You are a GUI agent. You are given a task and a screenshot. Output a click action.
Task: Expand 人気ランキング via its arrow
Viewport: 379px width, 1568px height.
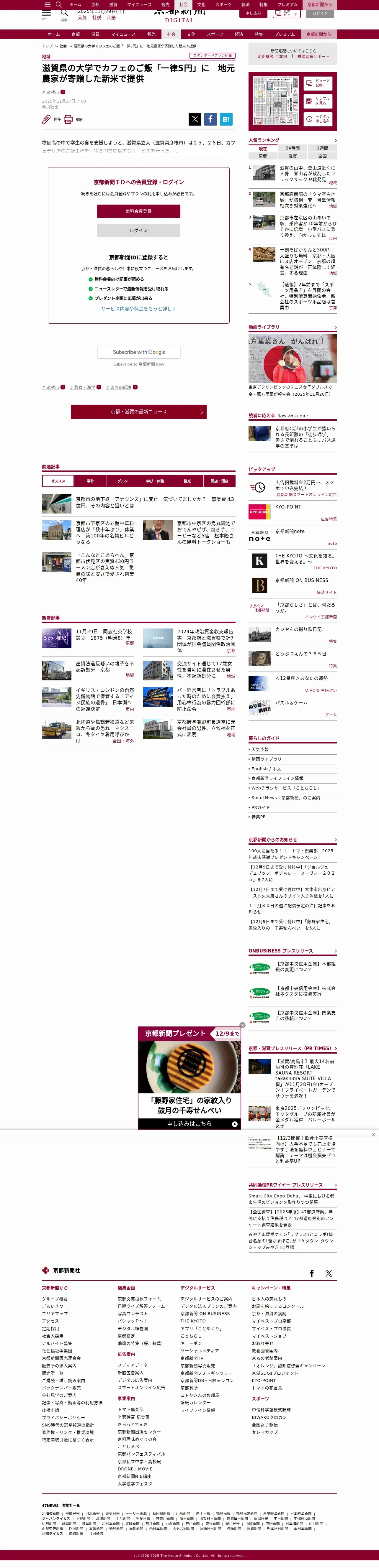click(335, 140)
